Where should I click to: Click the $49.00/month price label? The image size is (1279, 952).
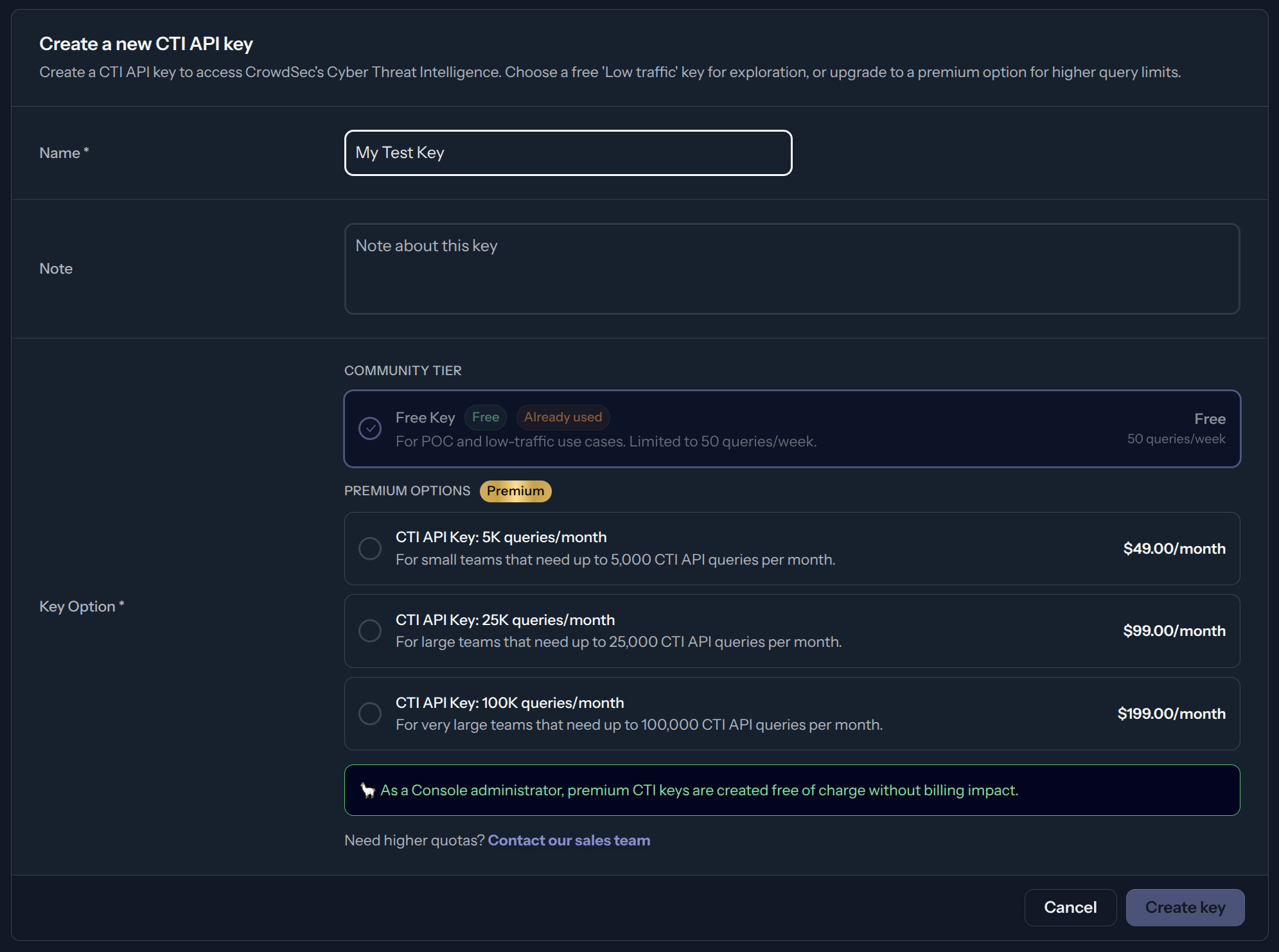tap(1174, 549)
